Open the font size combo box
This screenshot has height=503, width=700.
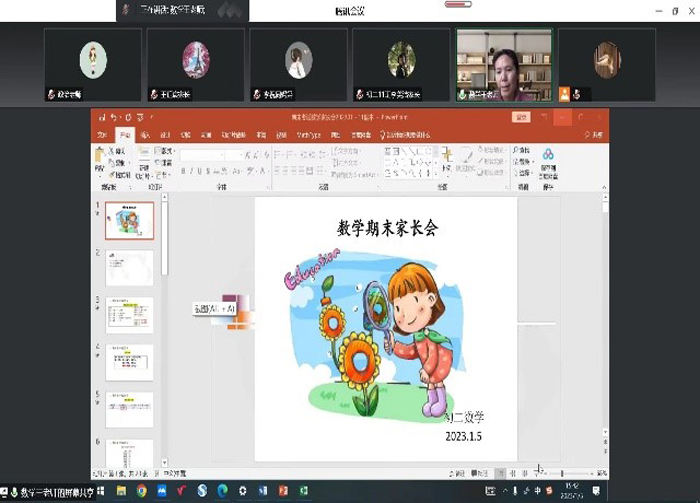coord(234,155)
